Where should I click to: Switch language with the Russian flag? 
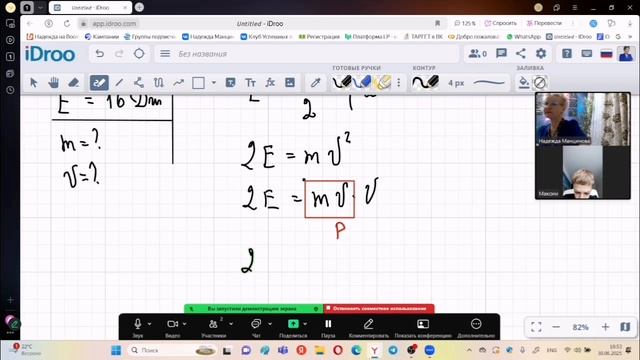pyautogui.click(x=606, y=54)
